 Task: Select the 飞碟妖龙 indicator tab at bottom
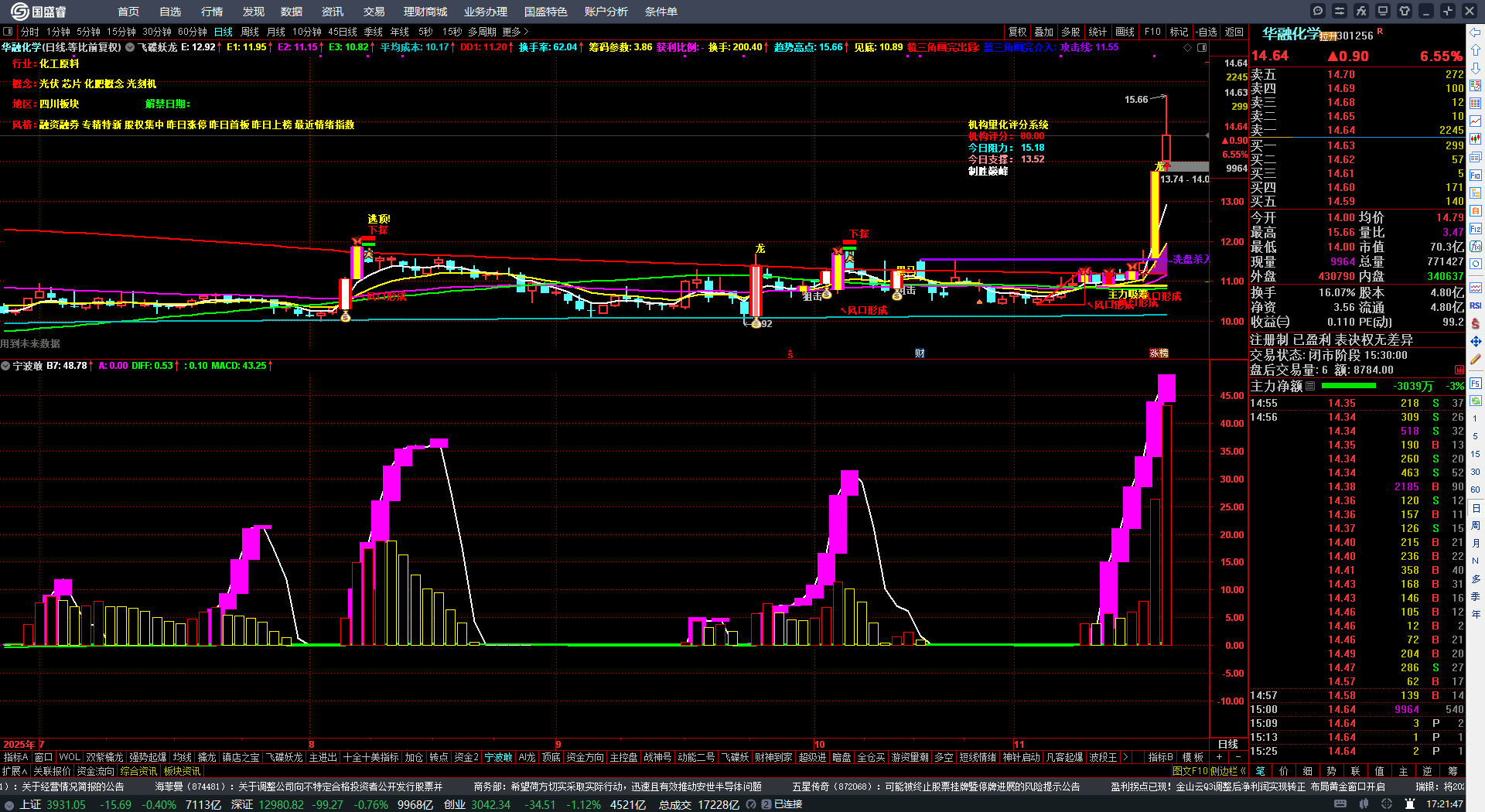tap(285, 757)
